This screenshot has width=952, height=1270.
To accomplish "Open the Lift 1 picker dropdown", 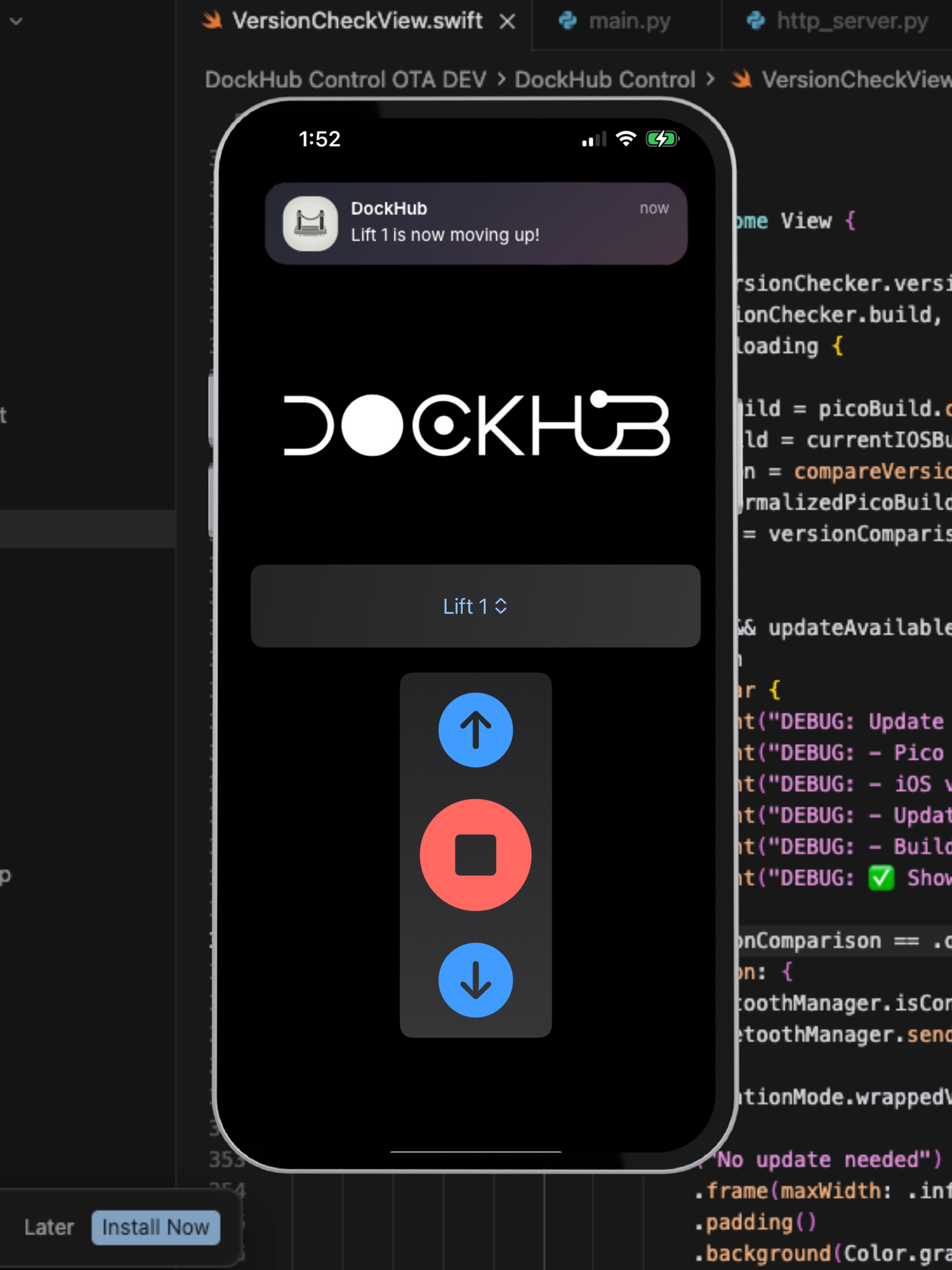I will [475, 606].
